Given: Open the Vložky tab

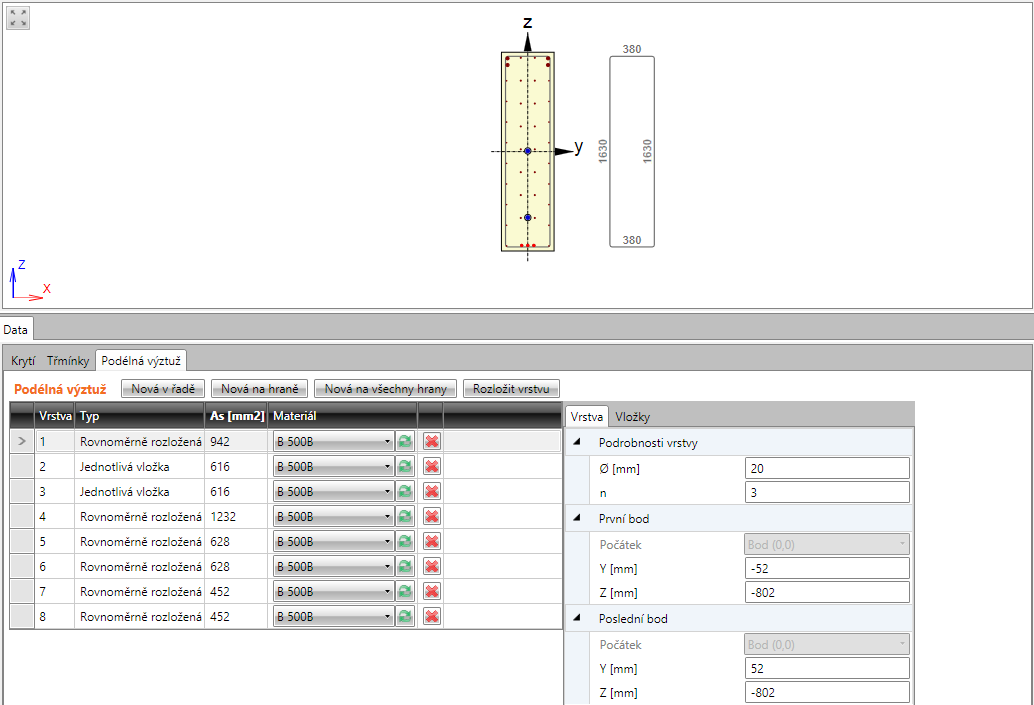Looking at the screenshot, I should point(632,416).
